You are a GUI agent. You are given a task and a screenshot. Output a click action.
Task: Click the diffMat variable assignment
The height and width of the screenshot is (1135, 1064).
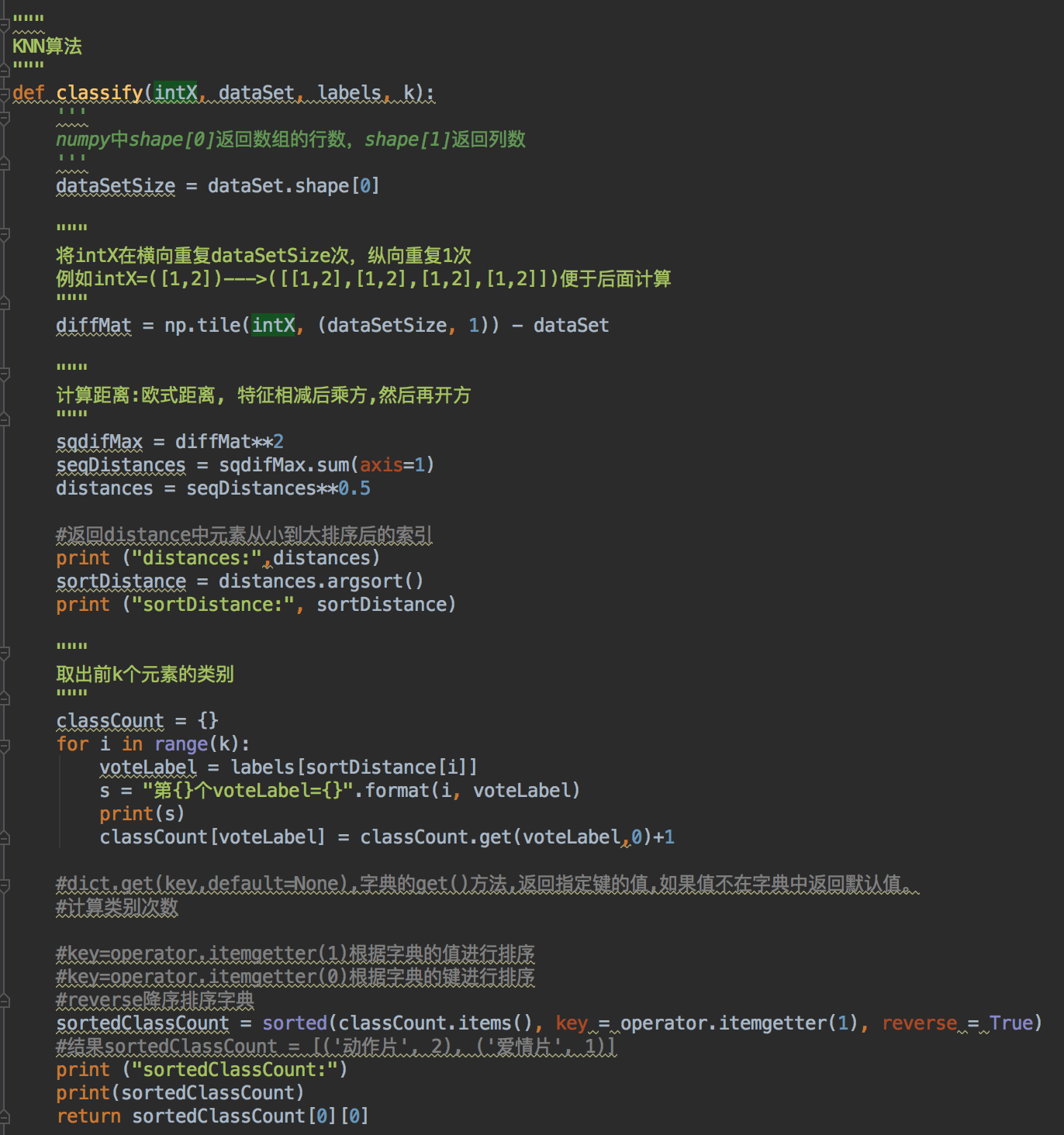point(94,326)
